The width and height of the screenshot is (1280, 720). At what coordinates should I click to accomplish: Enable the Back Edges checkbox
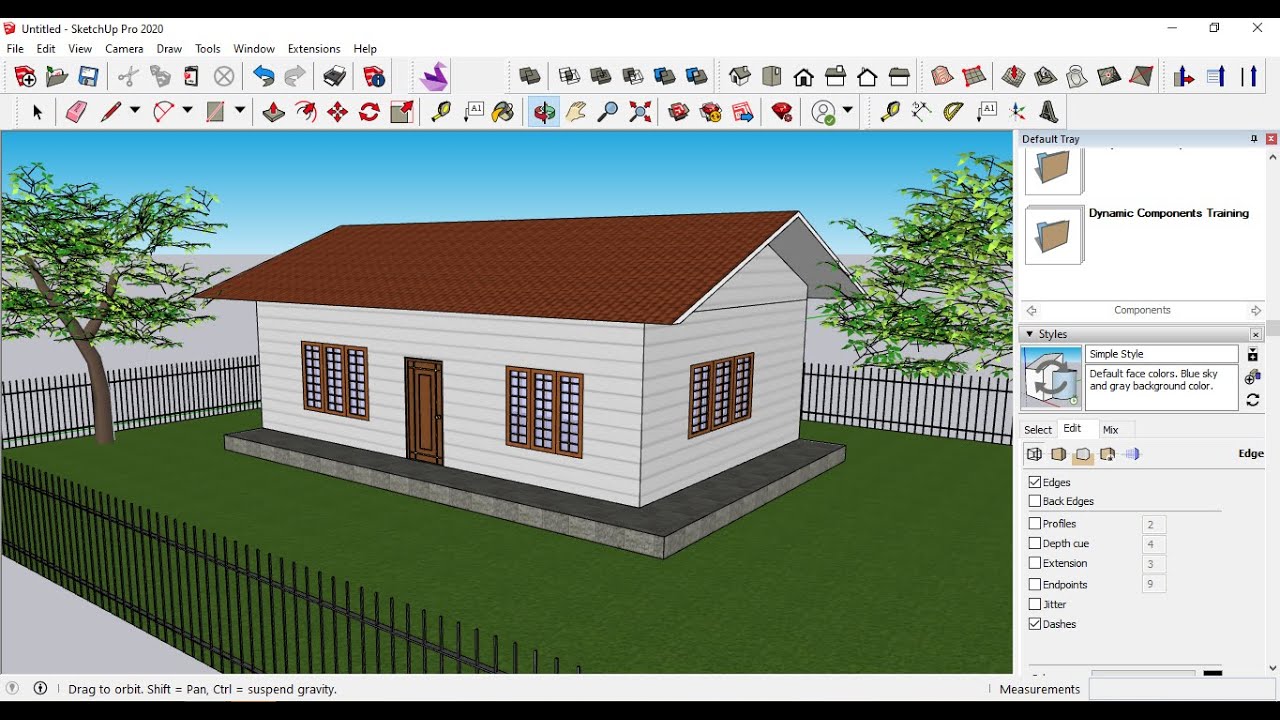(x=1035, y=501)
